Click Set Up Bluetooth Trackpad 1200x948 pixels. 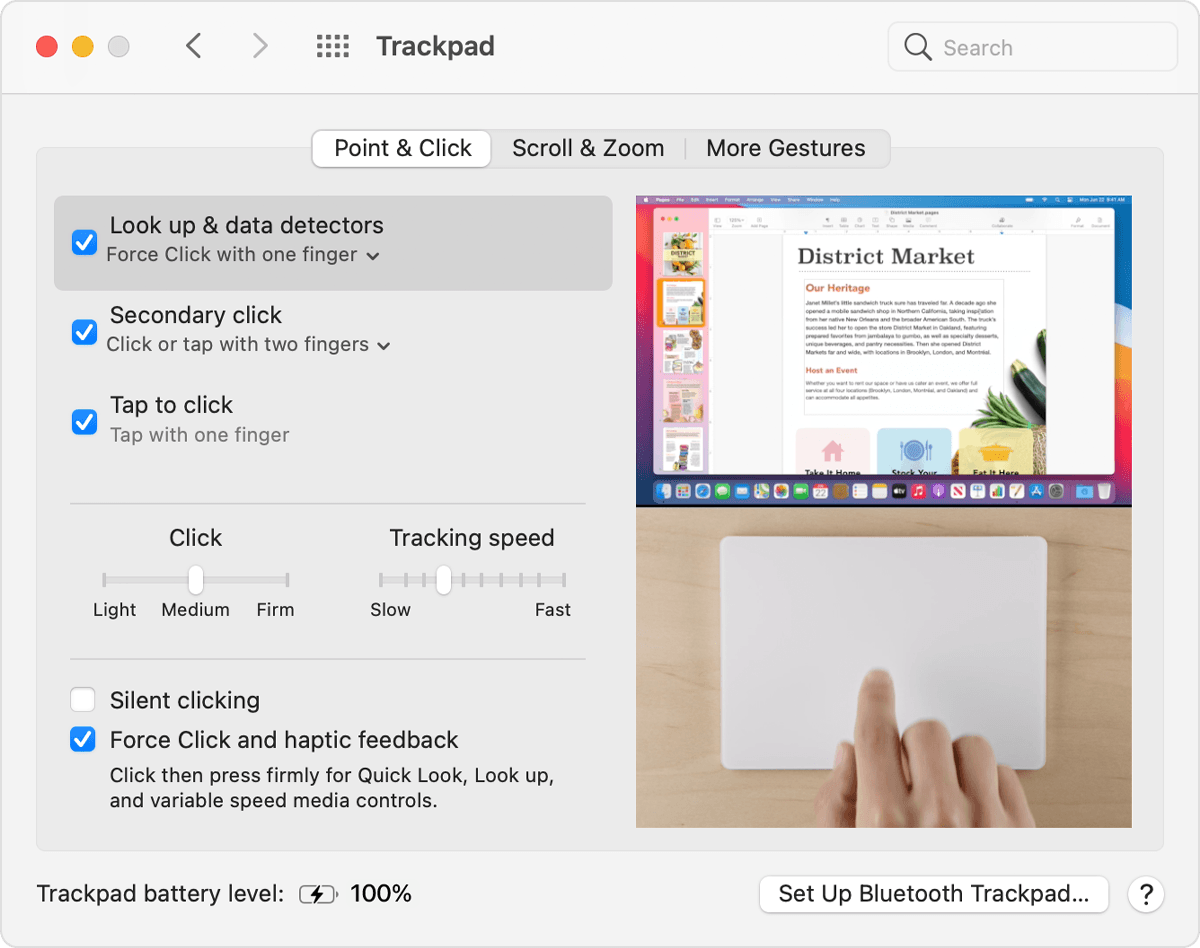[x=933, y=894]
